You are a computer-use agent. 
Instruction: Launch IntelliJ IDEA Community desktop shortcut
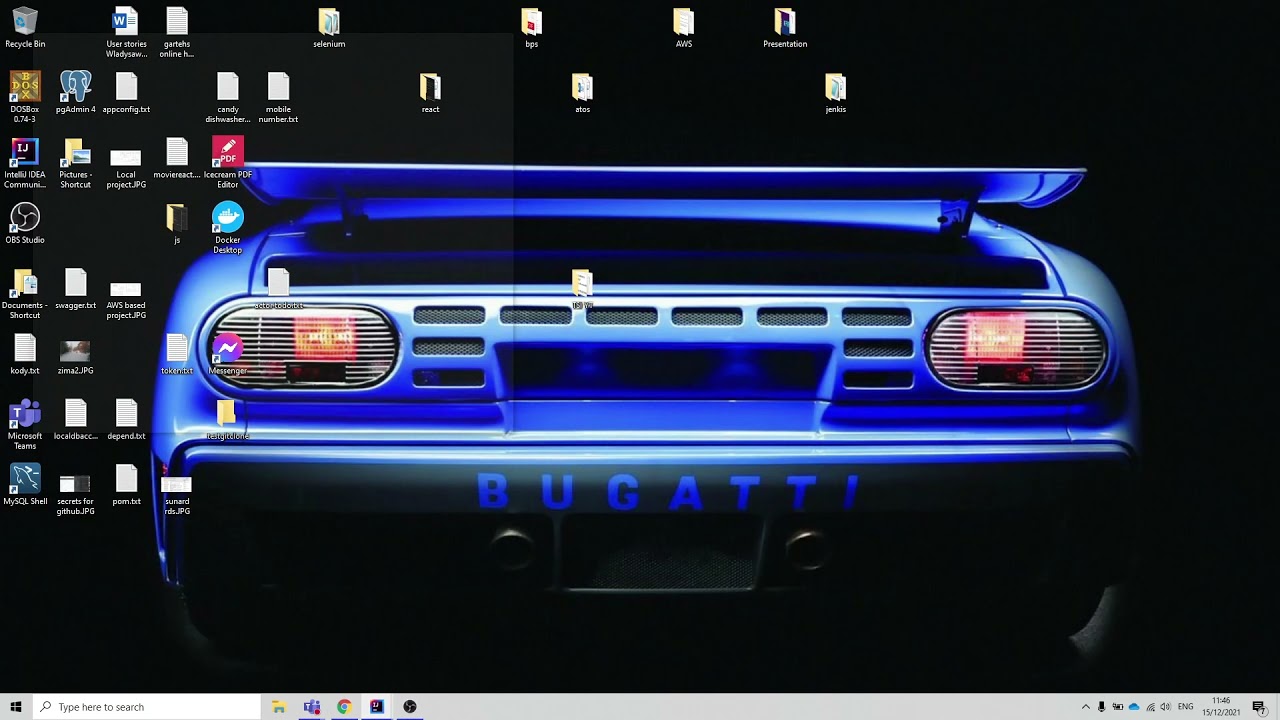pos(25,163)
